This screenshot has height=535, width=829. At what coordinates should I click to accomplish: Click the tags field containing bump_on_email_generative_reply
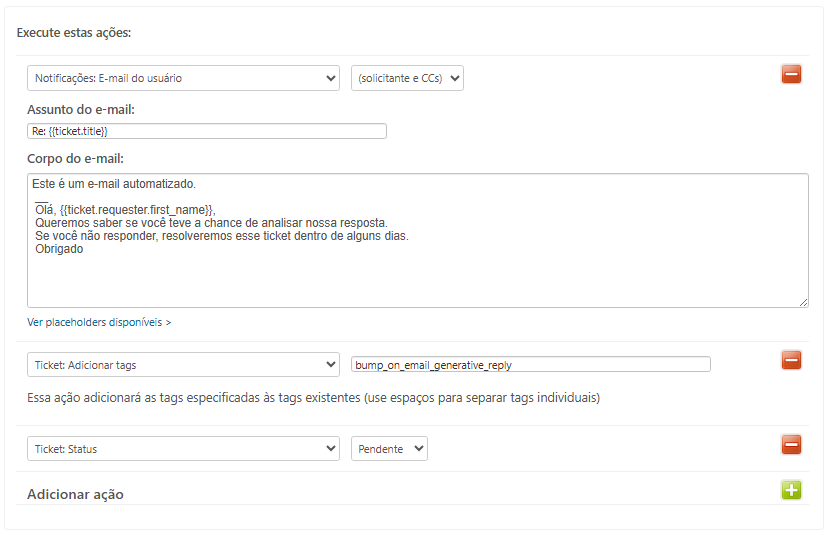tap(531, 365)
